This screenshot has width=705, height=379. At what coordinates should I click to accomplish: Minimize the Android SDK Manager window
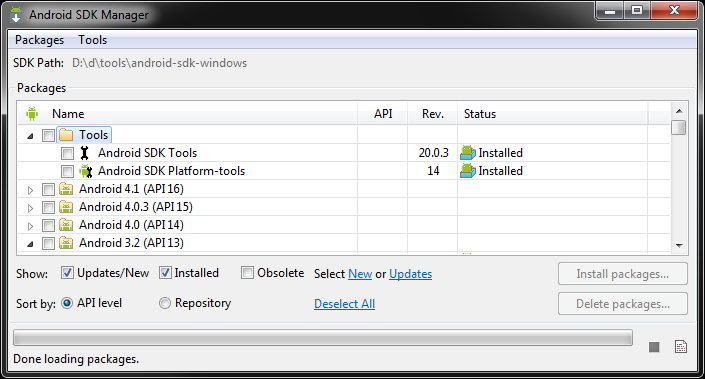click(609, 10)
